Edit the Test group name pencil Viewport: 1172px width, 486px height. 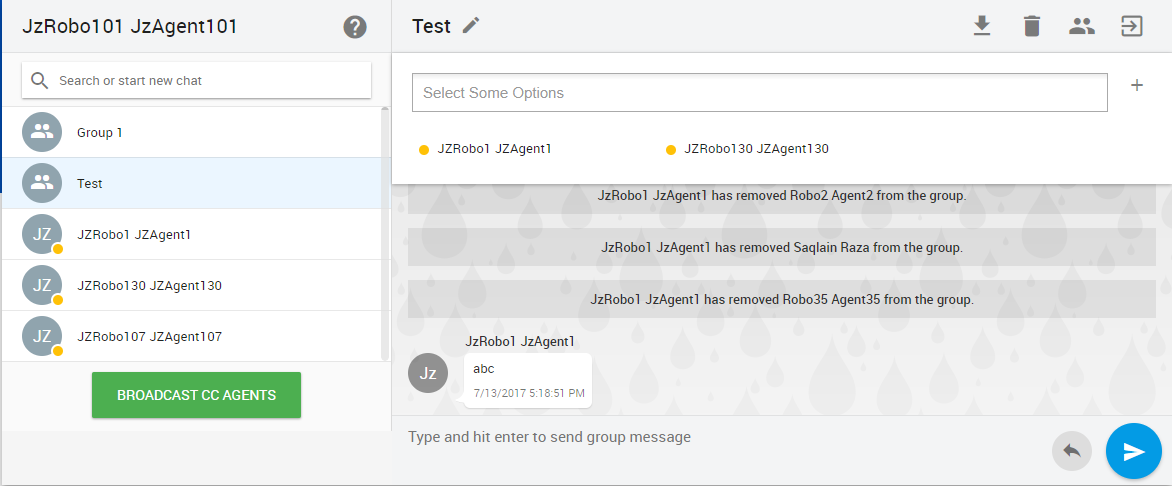coord(471,26)
